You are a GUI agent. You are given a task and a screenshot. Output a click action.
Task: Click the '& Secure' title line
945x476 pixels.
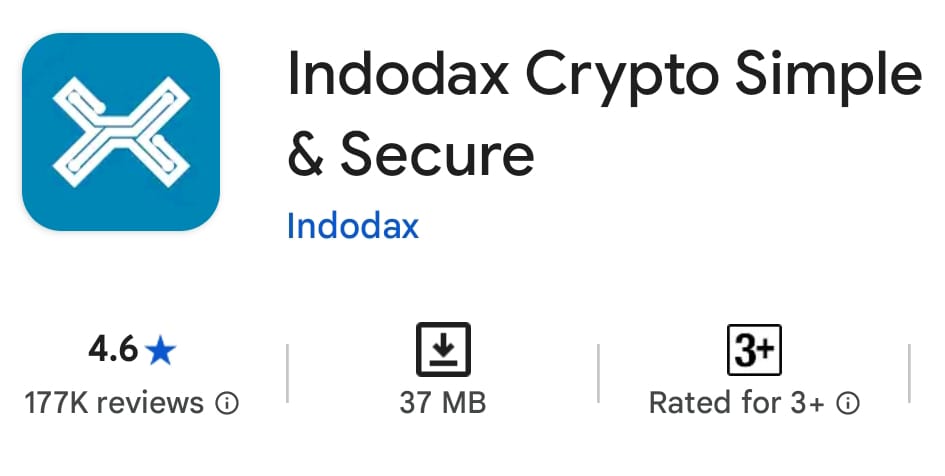pyautogui.click(x=410, y=155)
